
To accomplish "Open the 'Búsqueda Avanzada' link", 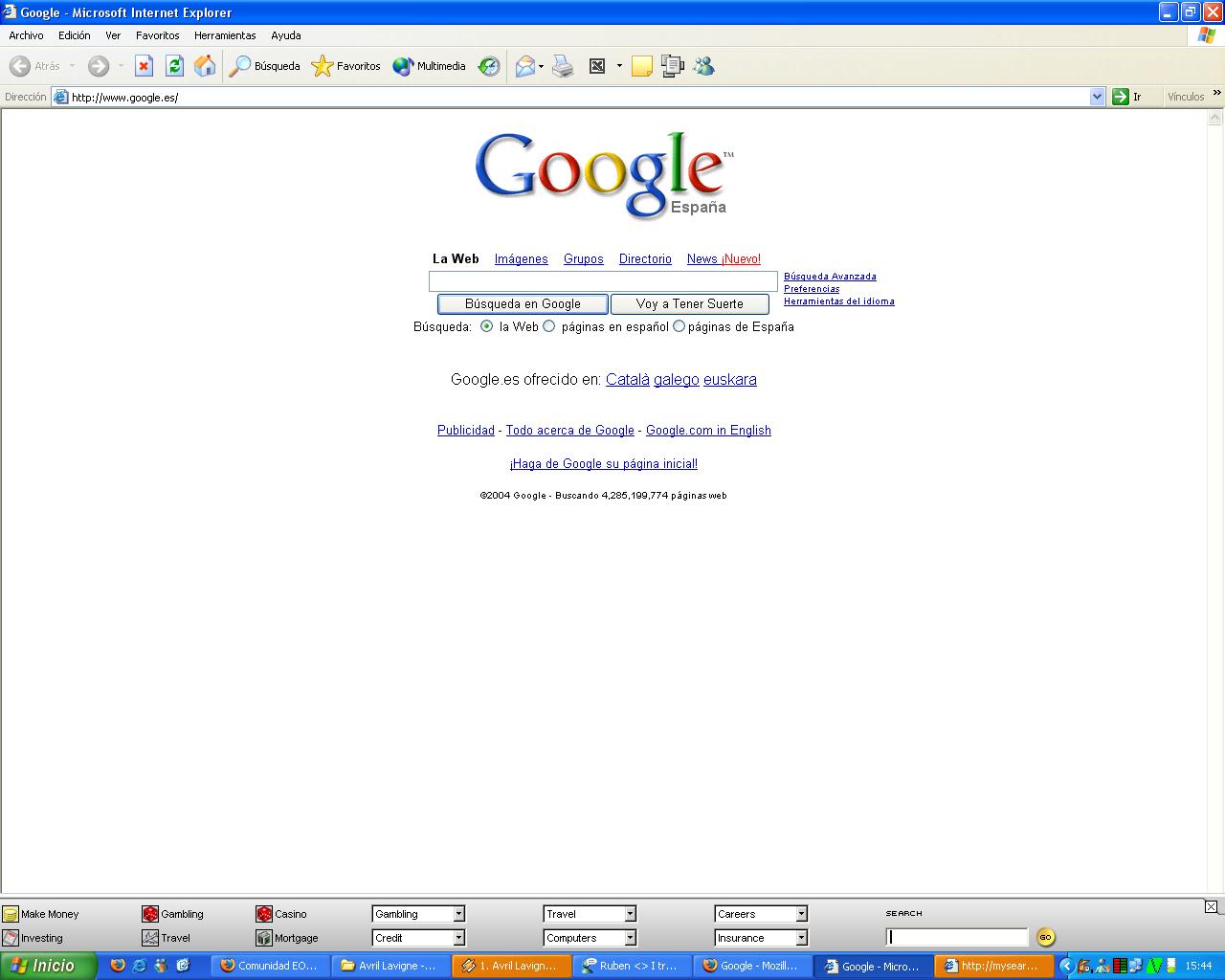I will (x=830, y=277).
